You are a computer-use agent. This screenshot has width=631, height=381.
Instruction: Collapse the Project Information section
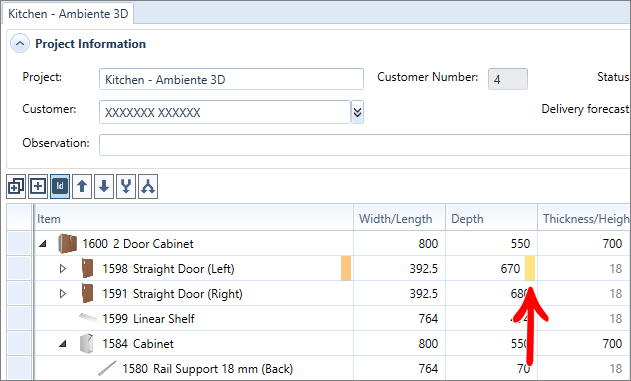[x=20, y=43]
